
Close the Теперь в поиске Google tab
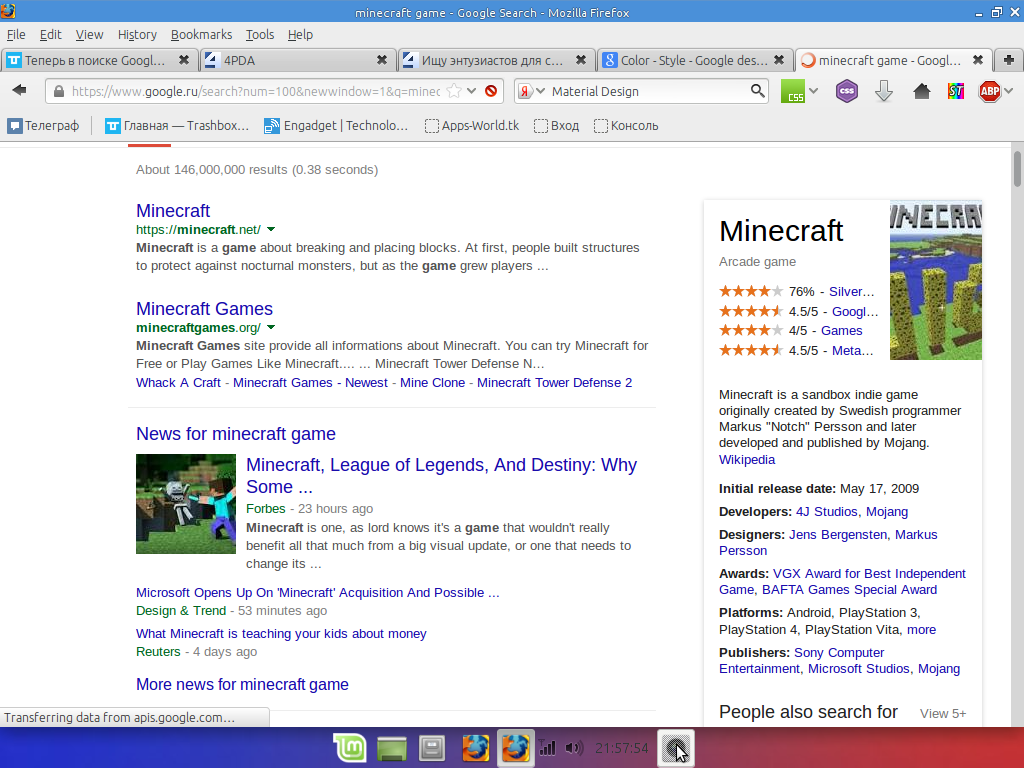tap(184, 60)
